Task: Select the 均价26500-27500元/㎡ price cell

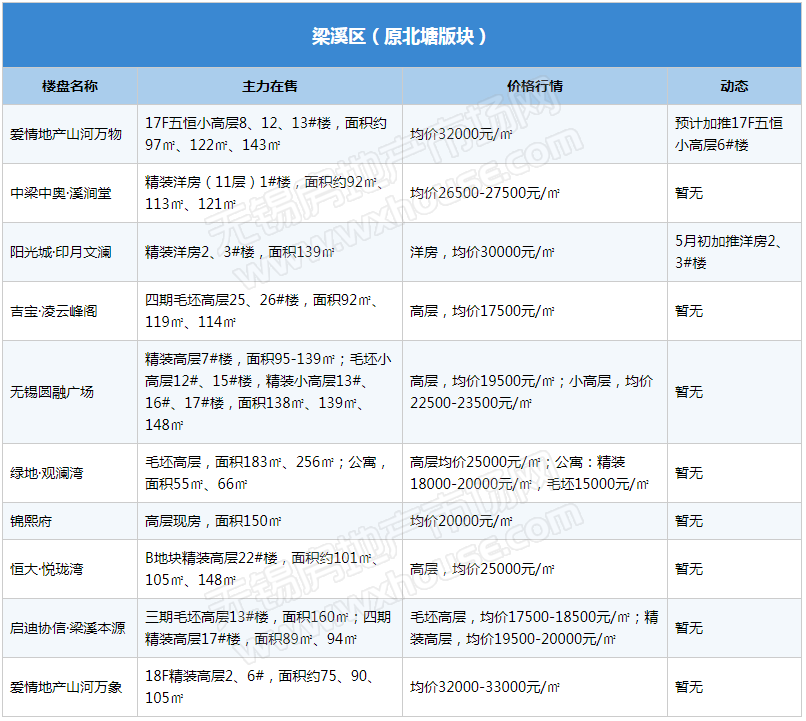Action: pos(485,193)
